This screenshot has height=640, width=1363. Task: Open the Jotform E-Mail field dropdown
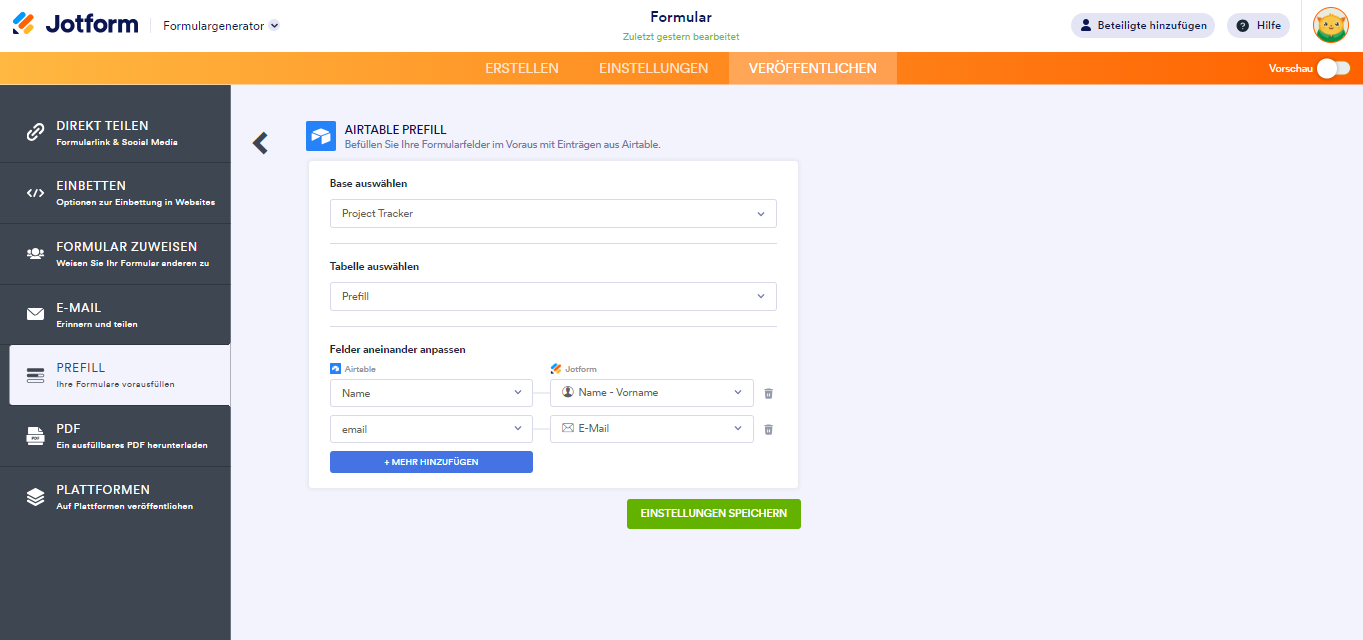point(651,428)
